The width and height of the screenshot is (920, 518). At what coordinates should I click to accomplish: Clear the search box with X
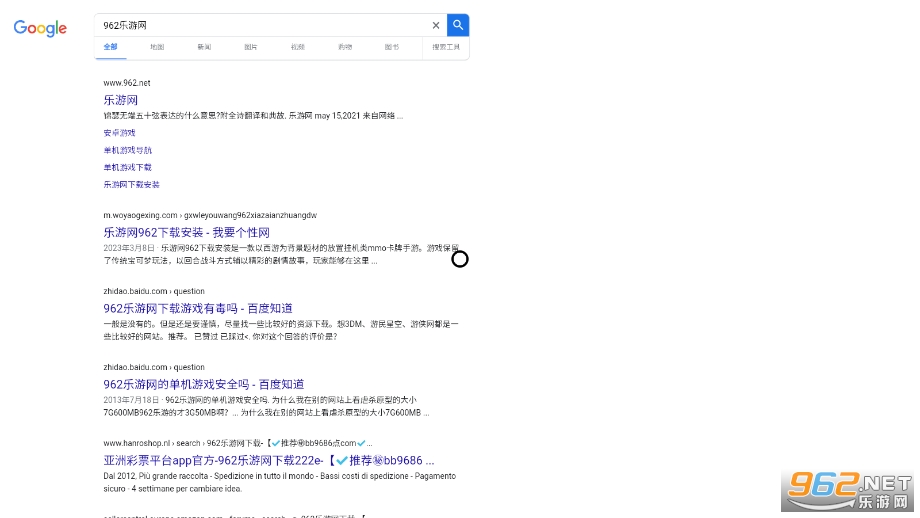click(436, 25)
